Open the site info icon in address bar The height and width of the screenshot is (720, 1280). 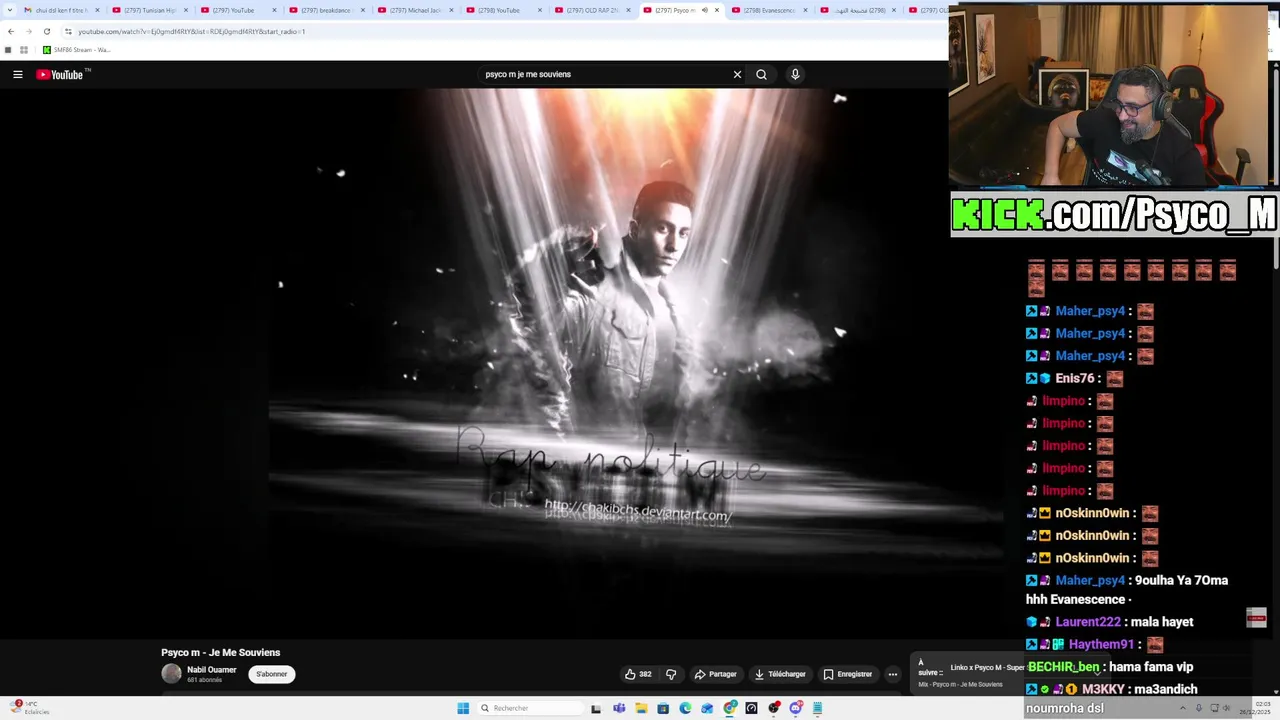68,31
